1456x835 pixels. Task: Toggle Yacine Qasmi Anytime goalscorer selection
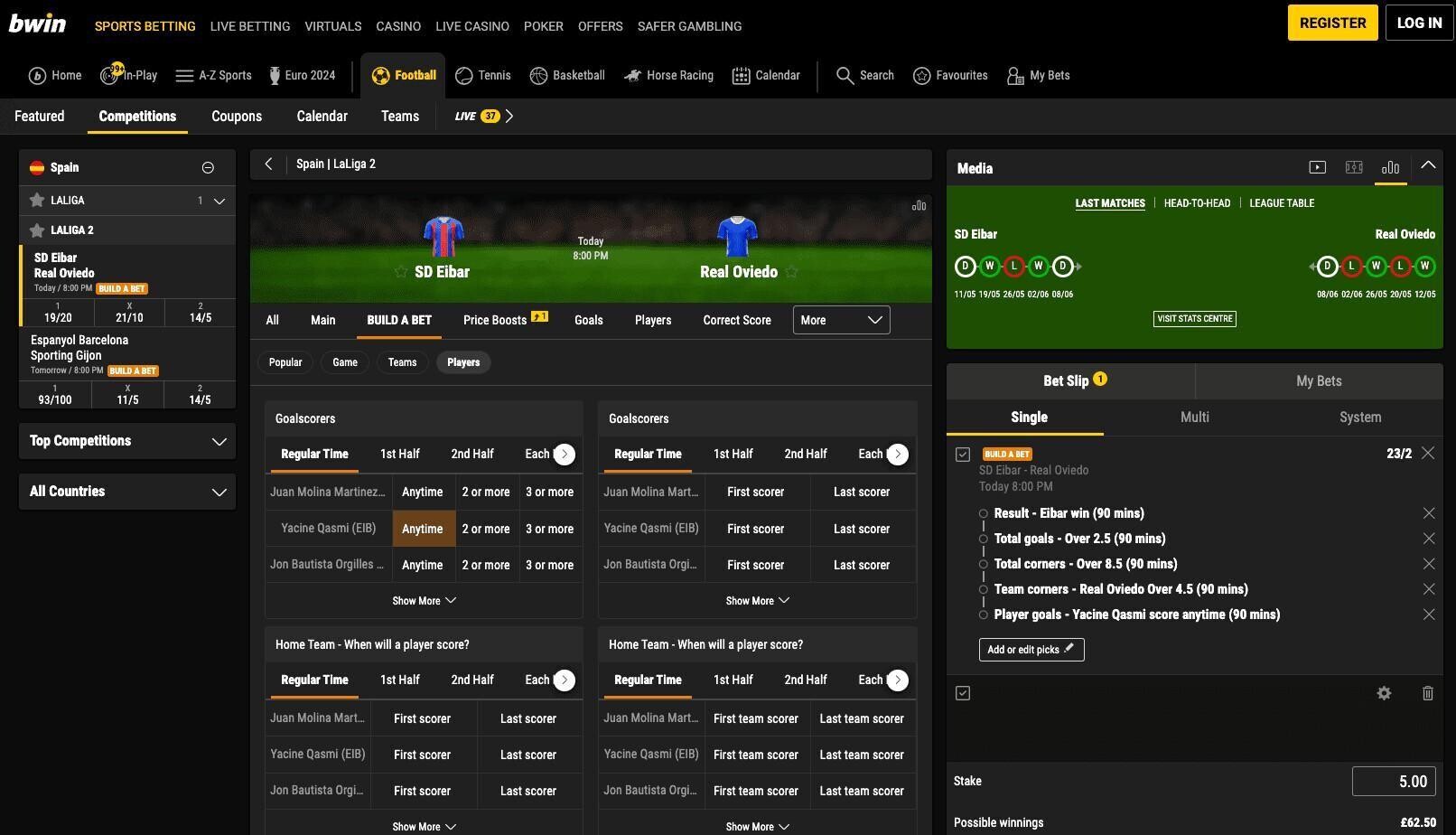point(423,529)
